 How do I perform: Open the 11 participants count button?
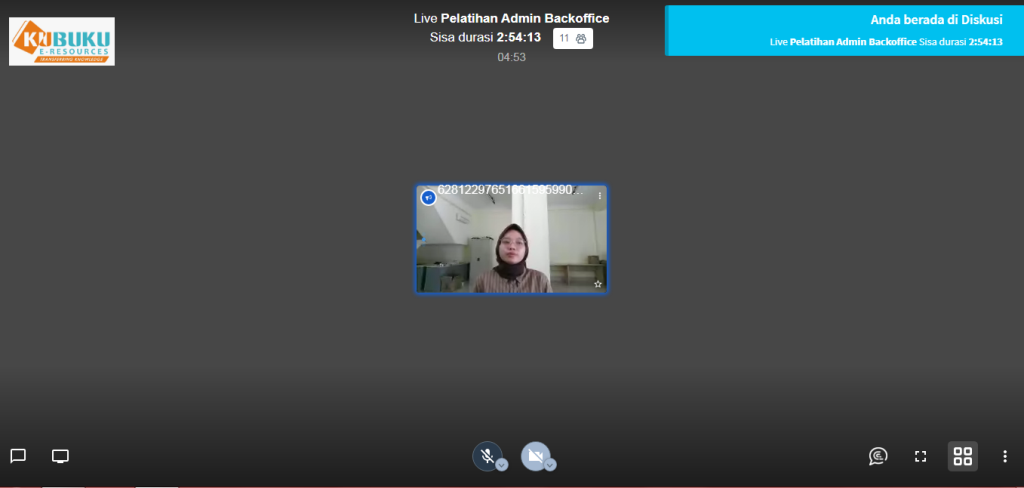click(573, 38)
